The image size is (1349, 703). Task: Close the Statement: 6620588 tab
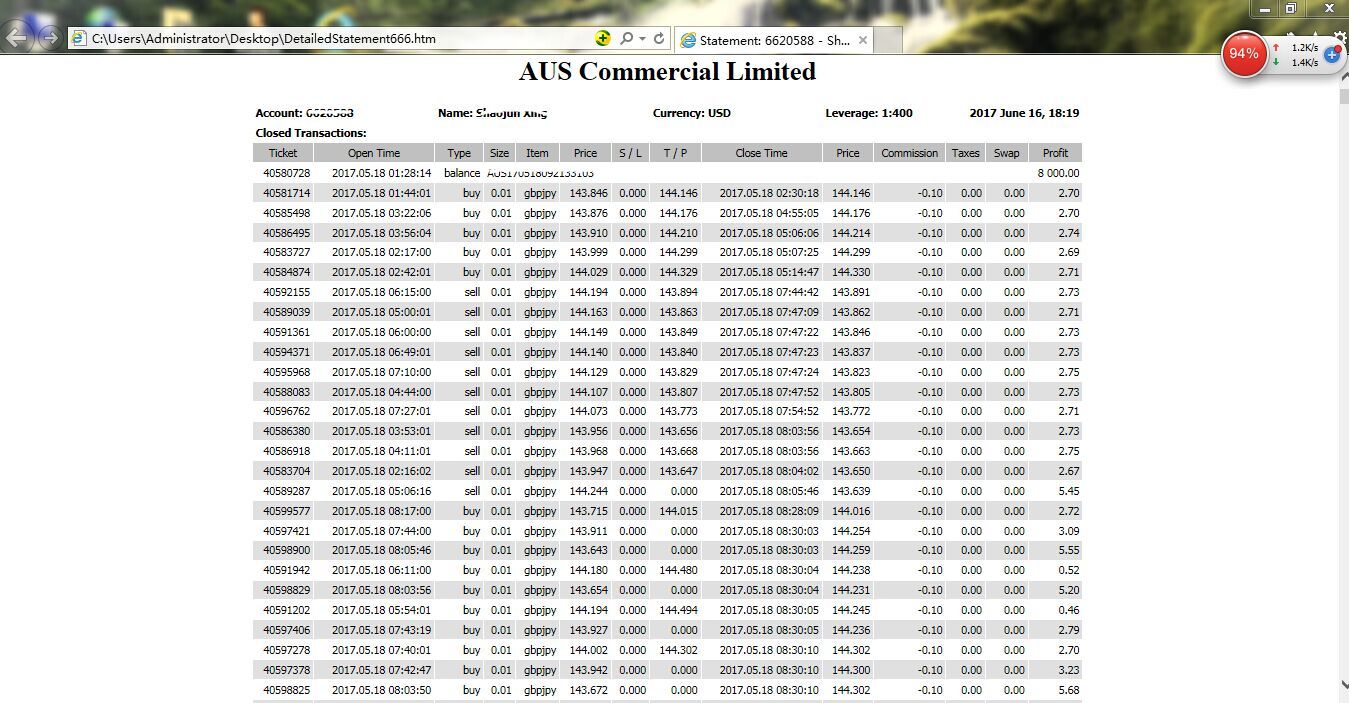(x=863, y=40)
